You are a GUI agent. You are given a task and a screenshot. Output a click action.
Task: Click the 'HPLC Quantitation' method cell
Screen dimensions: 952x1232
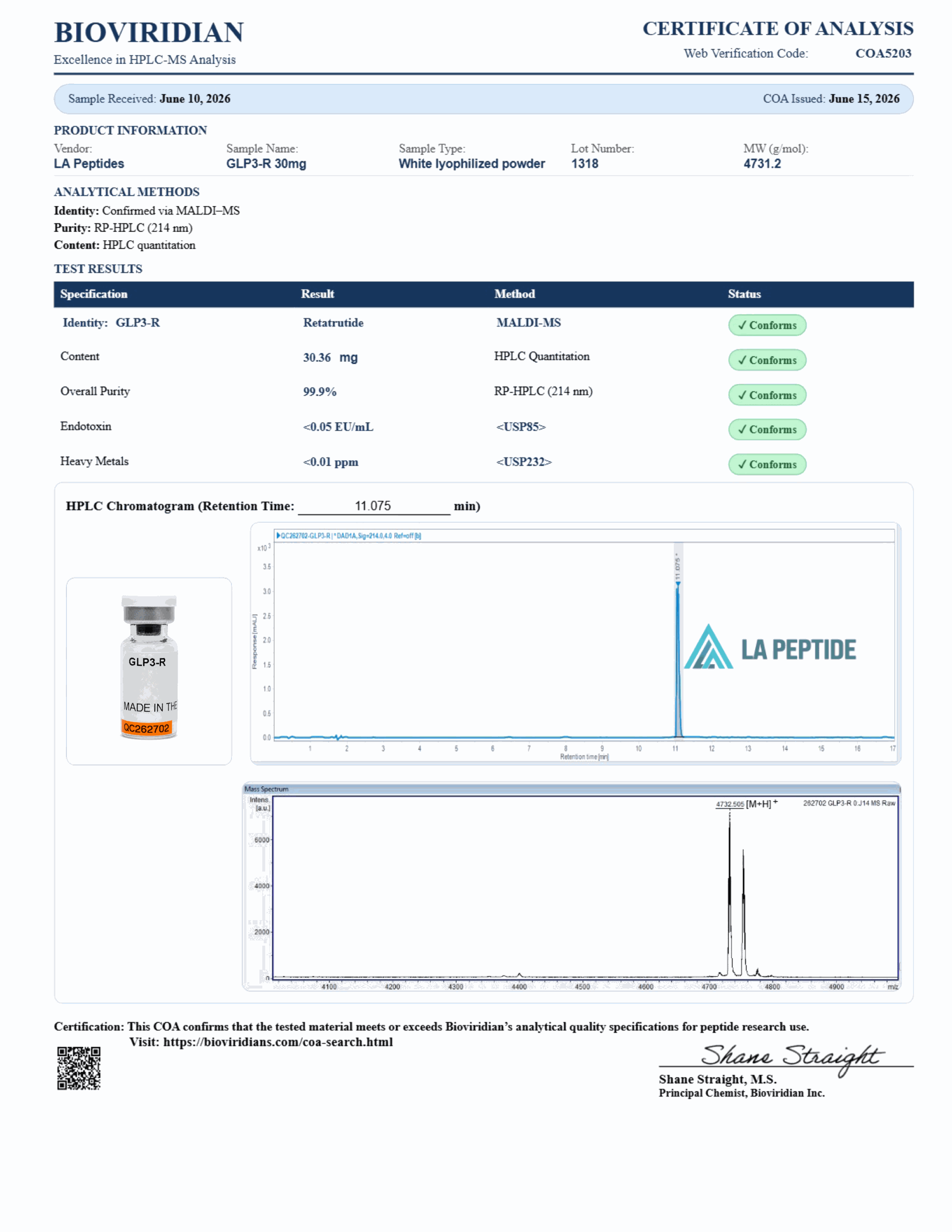coord(542,356)
